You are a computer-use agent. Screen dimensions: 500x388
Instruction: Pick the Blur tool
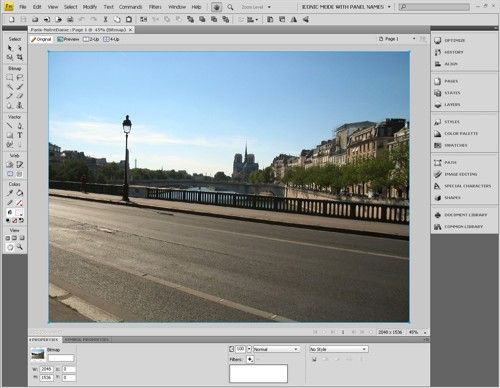[10, 106]
